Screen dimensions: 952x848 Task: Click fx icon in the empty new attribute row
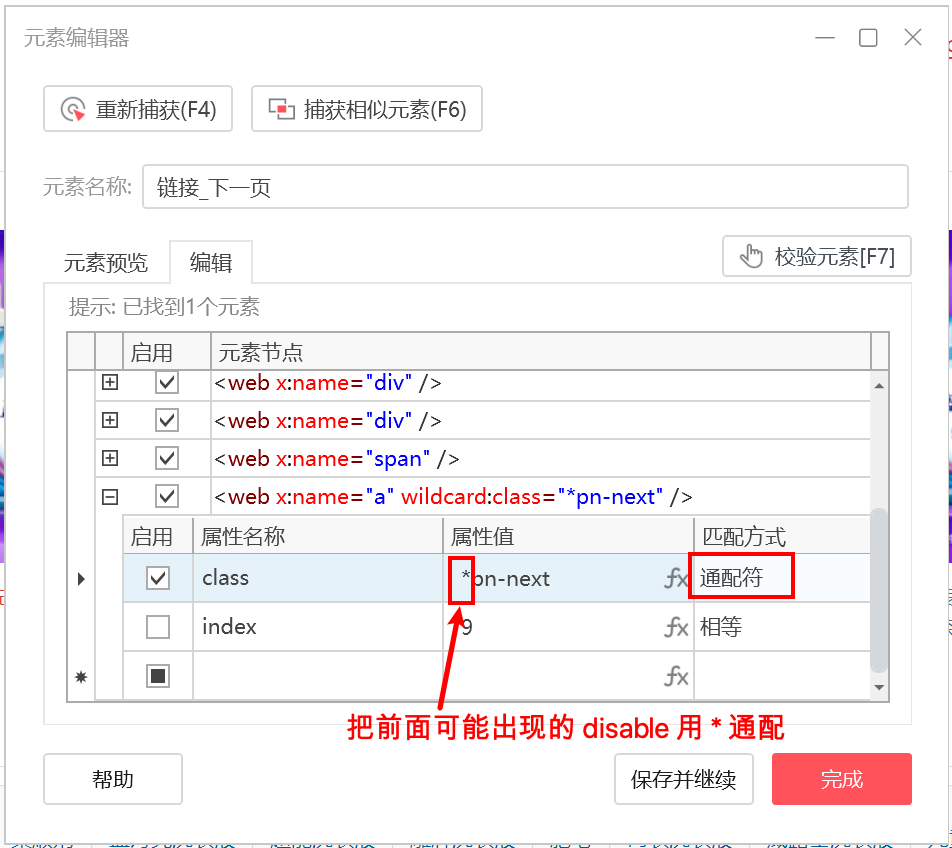pos(676,676)
